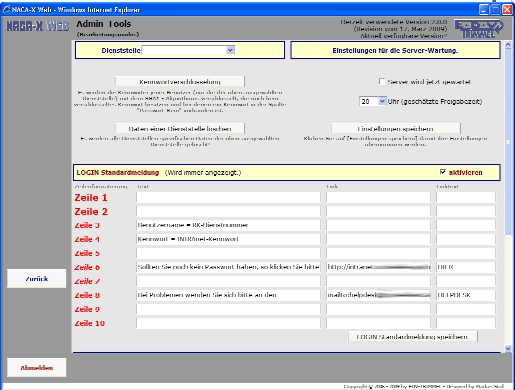
Task: Click the Zeile 6 text field
Action: click(228, 267)
